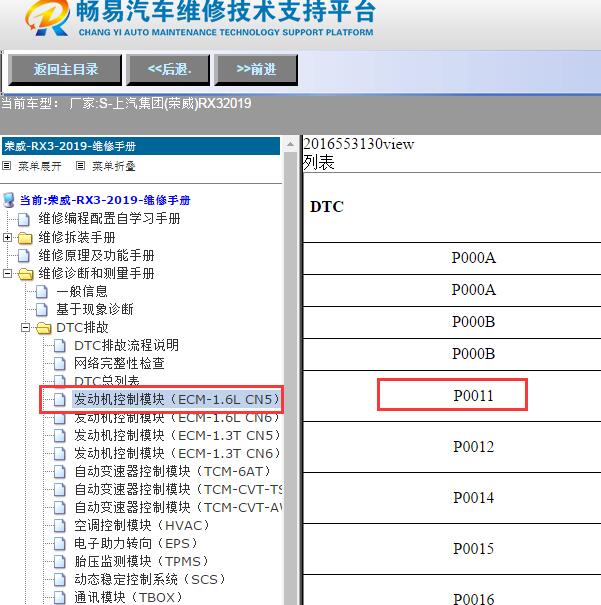Select 发动机控制模块（ECM-1.6L CN6）
The image size is (601, 605).
(177, 418)
